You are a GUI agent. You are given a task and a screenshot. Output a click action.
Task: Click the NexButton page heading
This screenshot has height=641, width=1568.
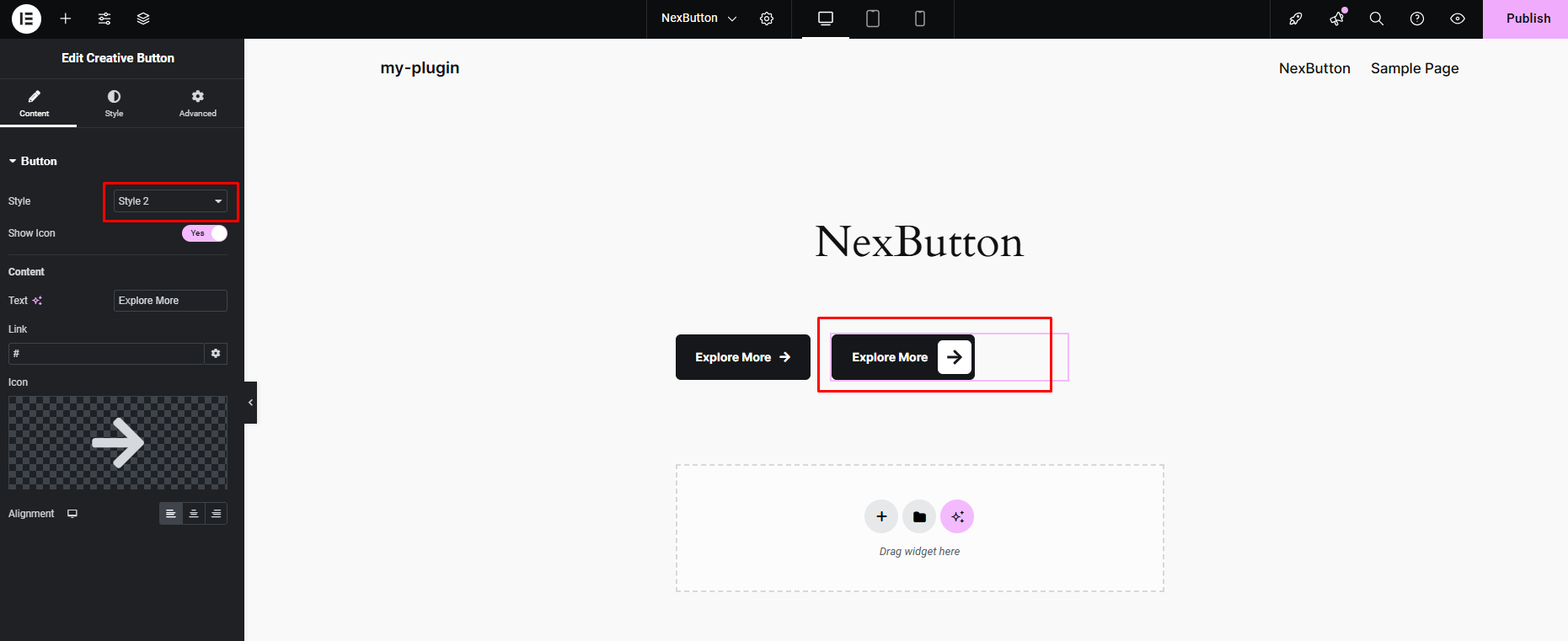coord(919,243)
